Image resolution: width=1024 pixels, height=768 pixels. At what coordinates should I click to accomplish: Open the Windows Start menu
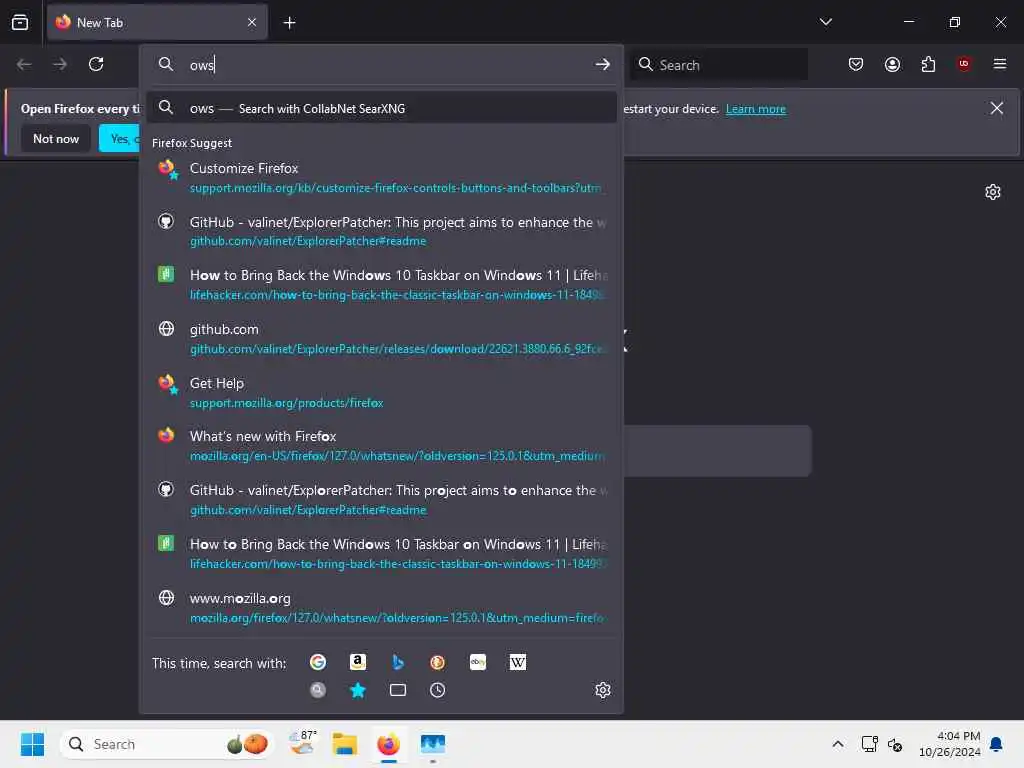click(x=32, y=744)
